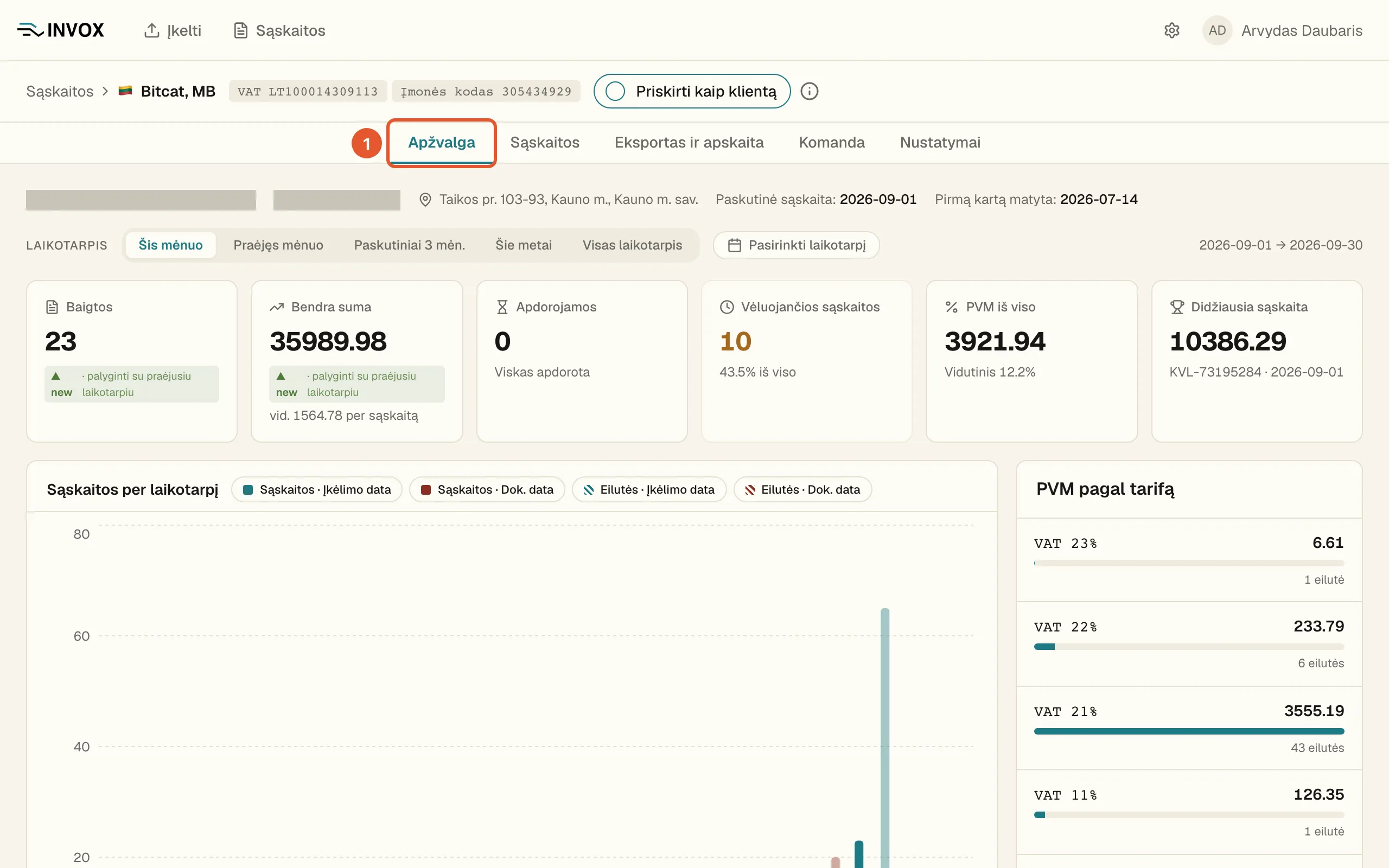
Task: Go to Sąskaitos breadcrumb link
Action: [x=60, y=91]
